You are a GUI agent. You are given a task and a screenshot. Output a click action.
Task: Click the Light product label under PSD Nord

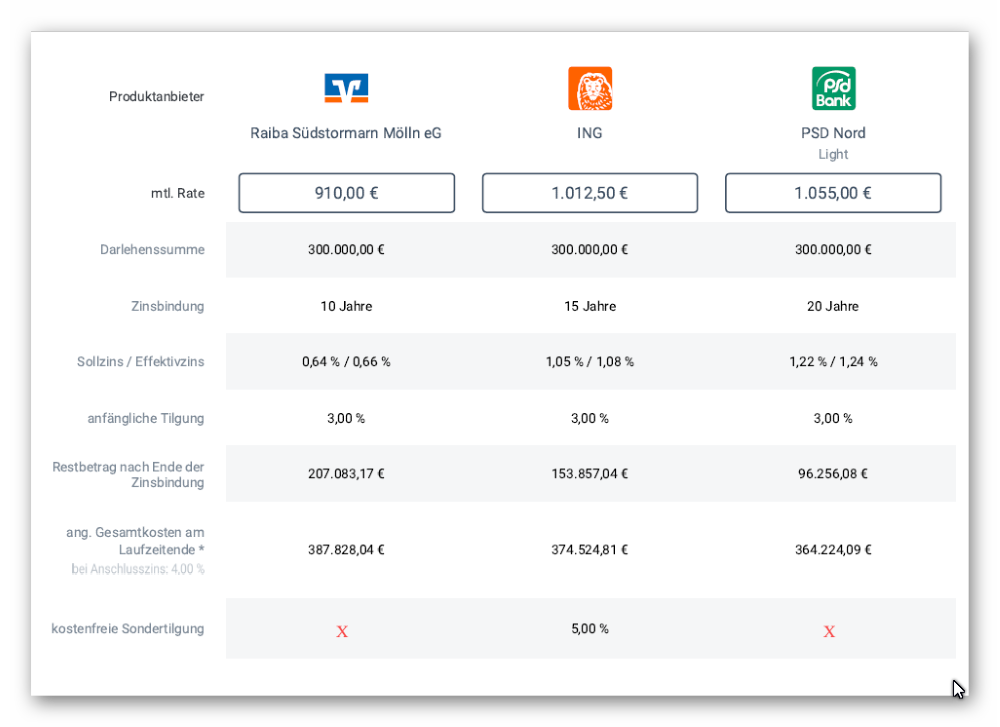point(833,154)
